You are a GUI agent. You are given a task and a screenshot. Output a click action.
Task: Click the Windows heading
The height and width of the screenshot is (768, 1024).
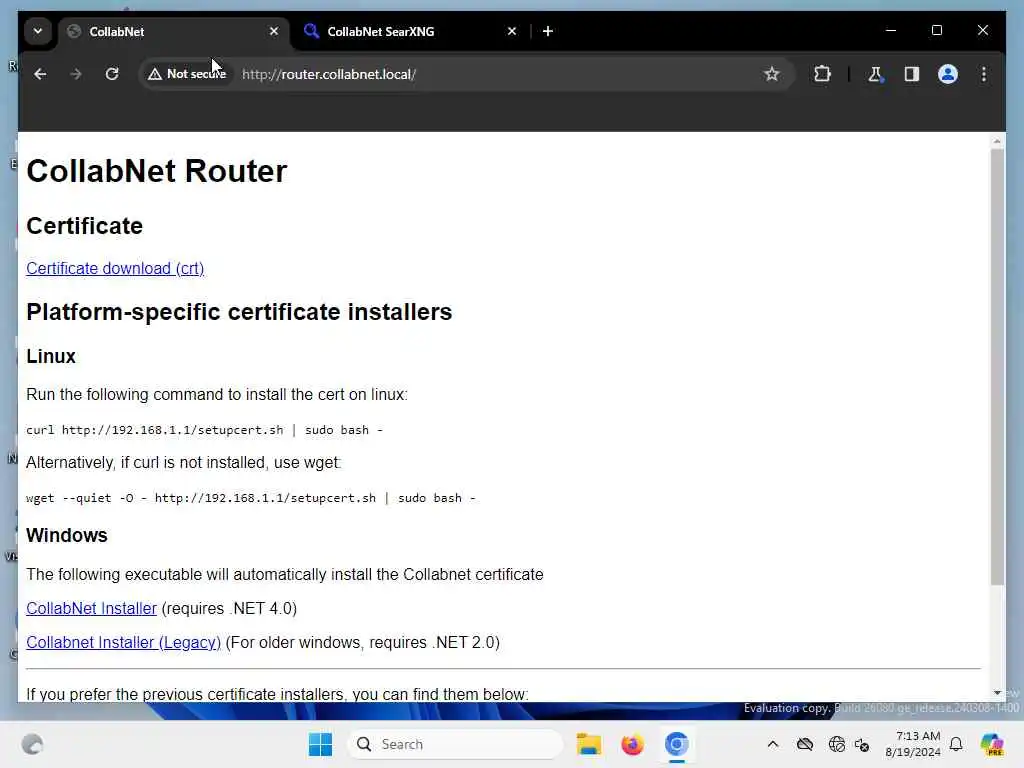pos(67,535)
